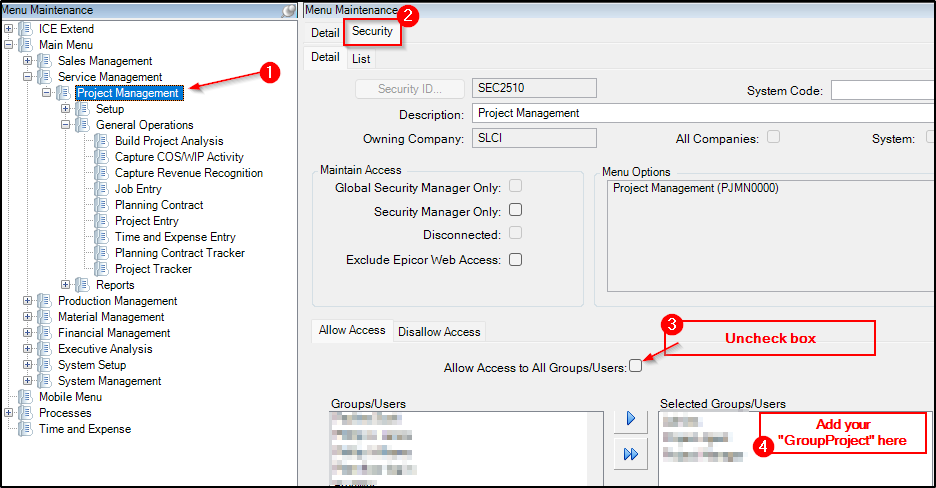936x488 pixels.
Task: Click the Job Entry item icon
Action: click(102, 189)
